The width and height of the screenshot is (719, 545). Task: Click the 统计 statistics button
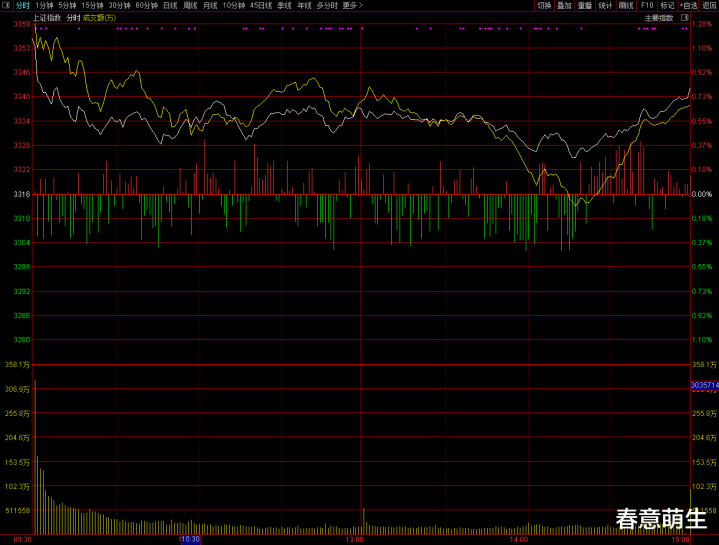coord(605,6)
